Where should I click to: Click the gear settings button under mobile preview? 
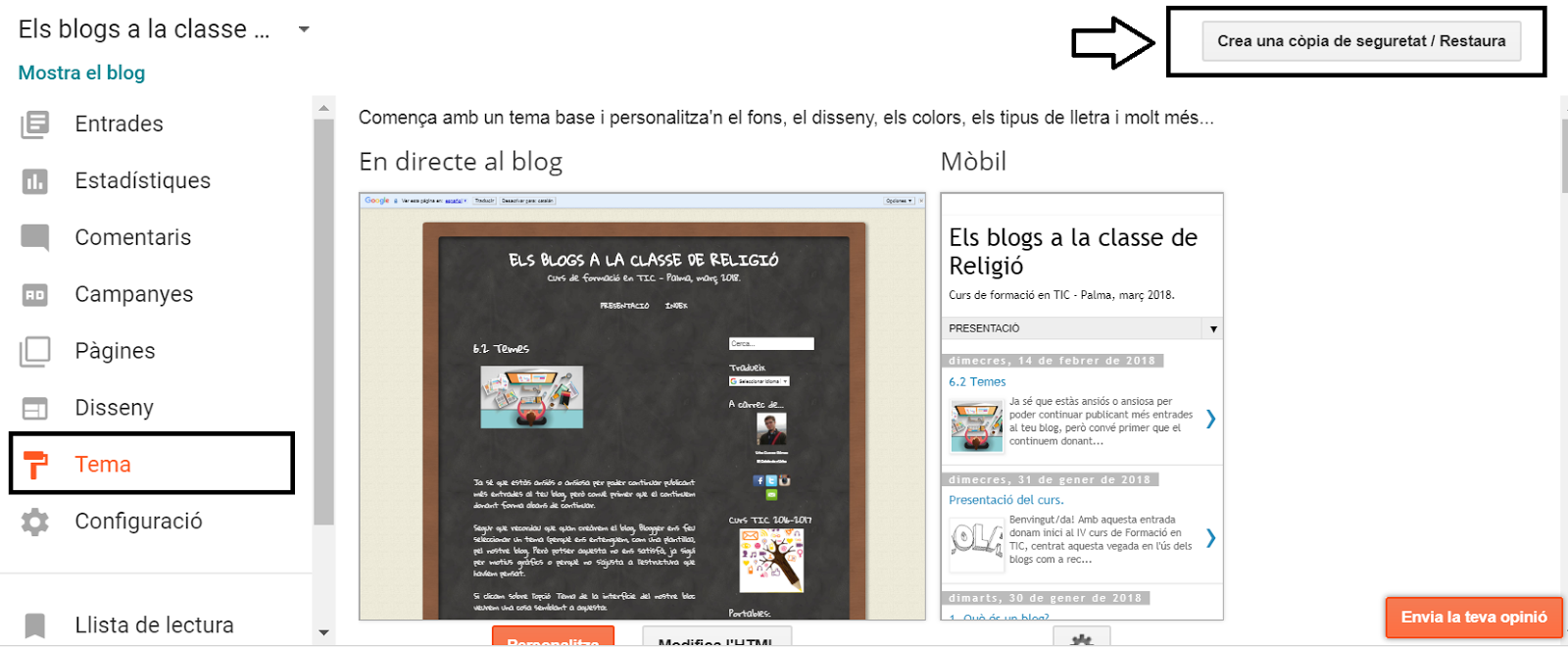[1082, 637]
